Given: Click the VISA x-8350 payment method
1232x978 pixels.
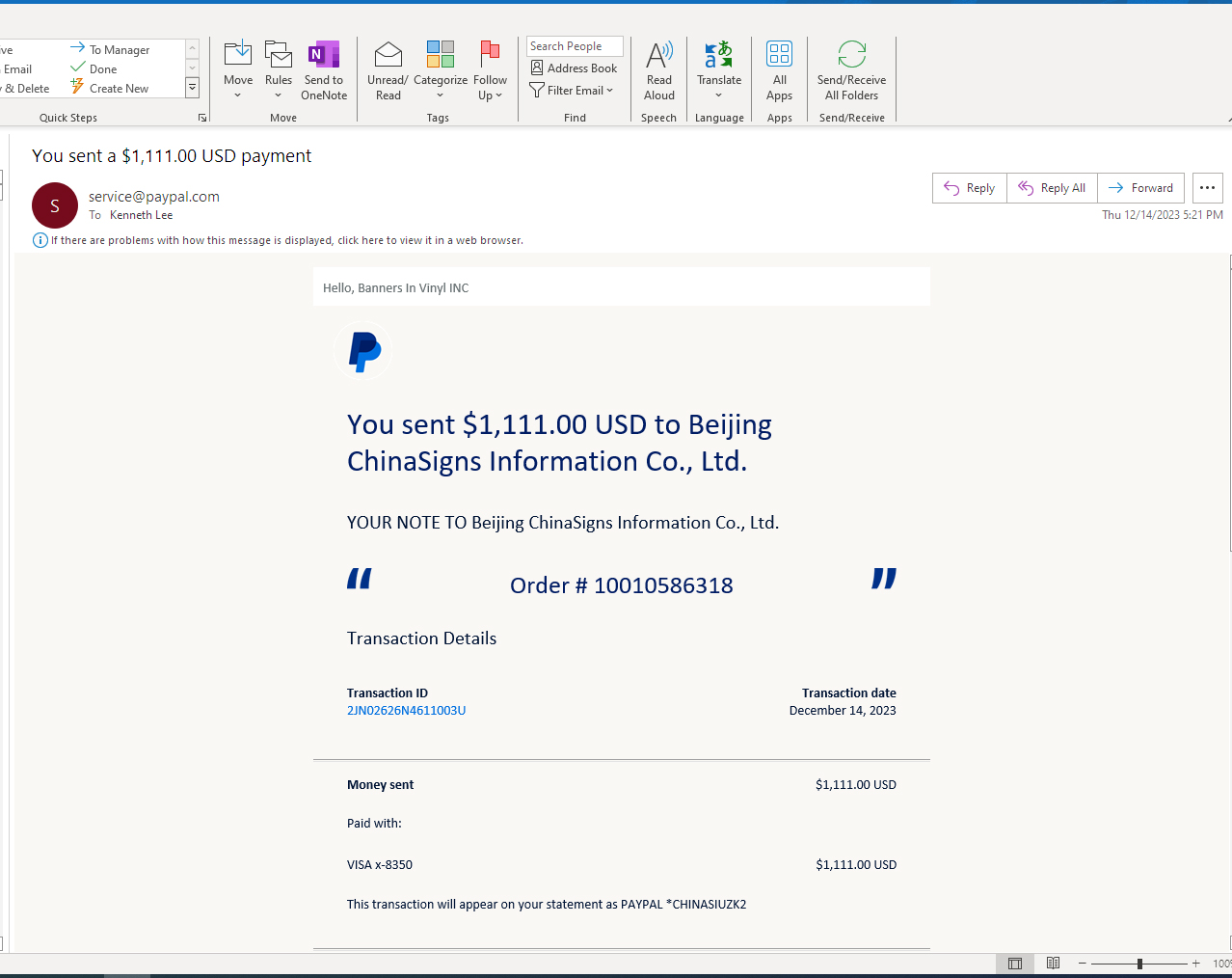Looking at the screenshot, I should click(x=380, y=865).
